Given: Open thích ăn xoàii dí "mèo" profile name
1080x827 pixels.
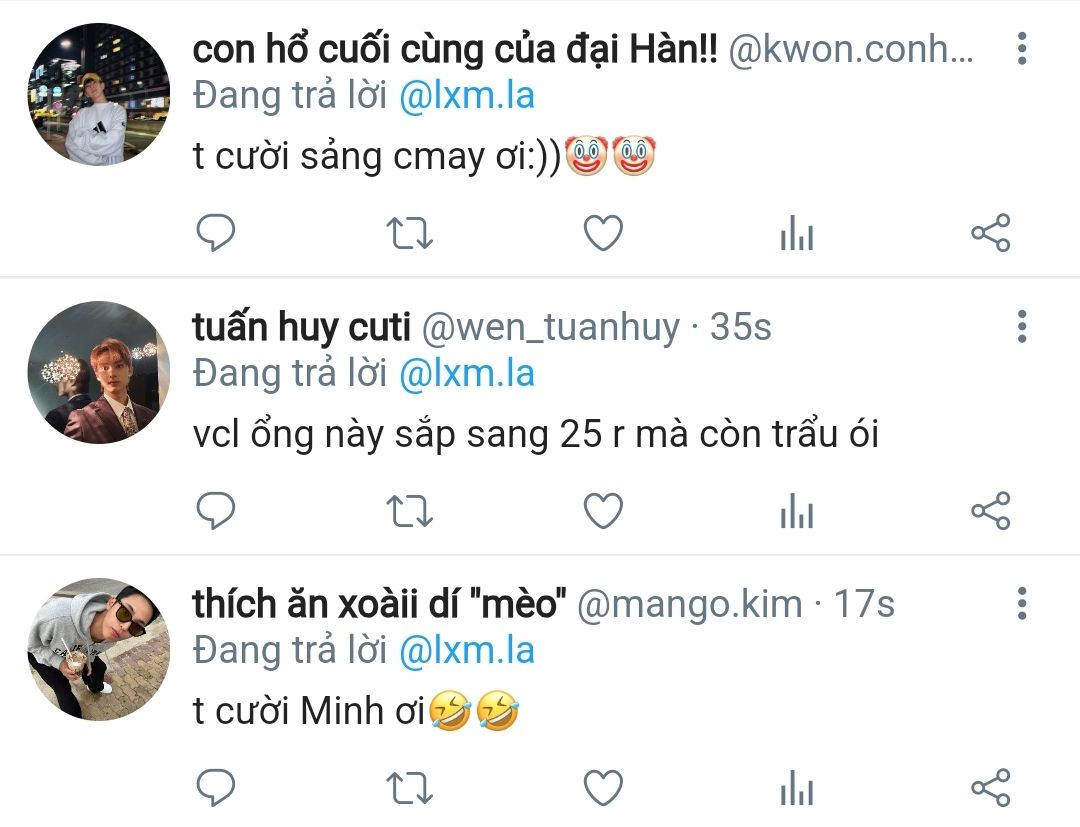Looking at the screenshot, I should click(380, 604).
